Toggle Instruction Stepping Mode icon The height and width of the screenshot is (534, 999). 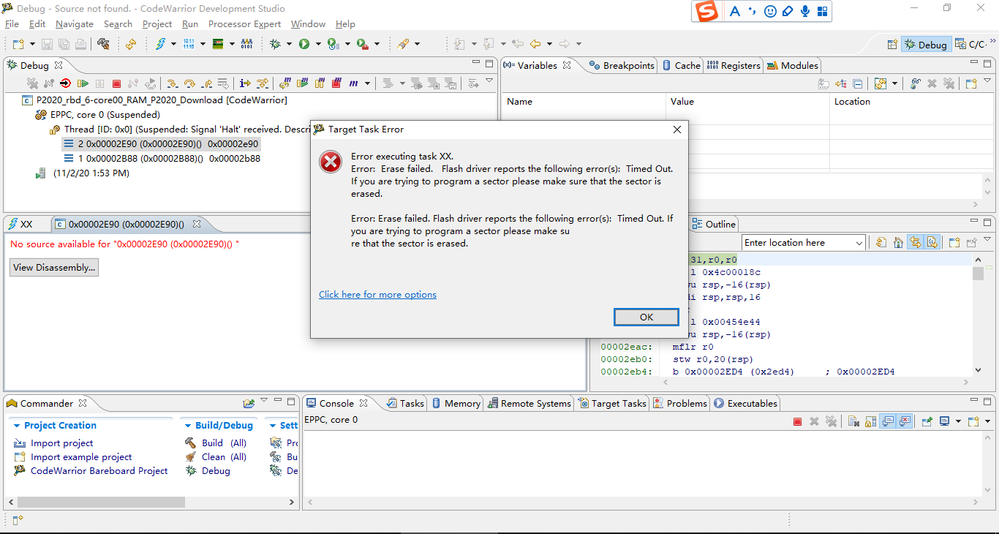(245, 83)
